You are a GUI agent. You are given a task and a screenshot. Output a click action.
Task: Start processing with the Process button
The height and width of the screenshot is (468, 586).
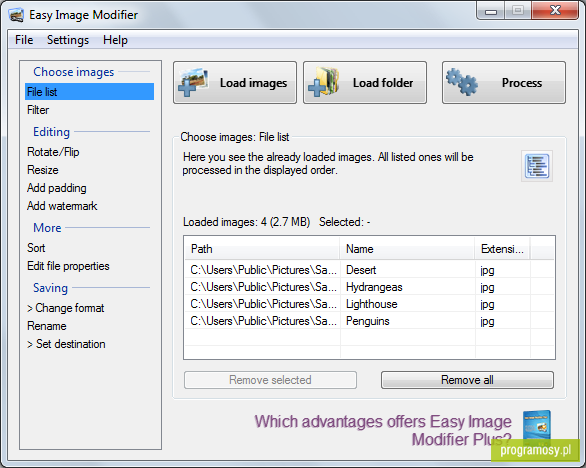pos(504,83)
